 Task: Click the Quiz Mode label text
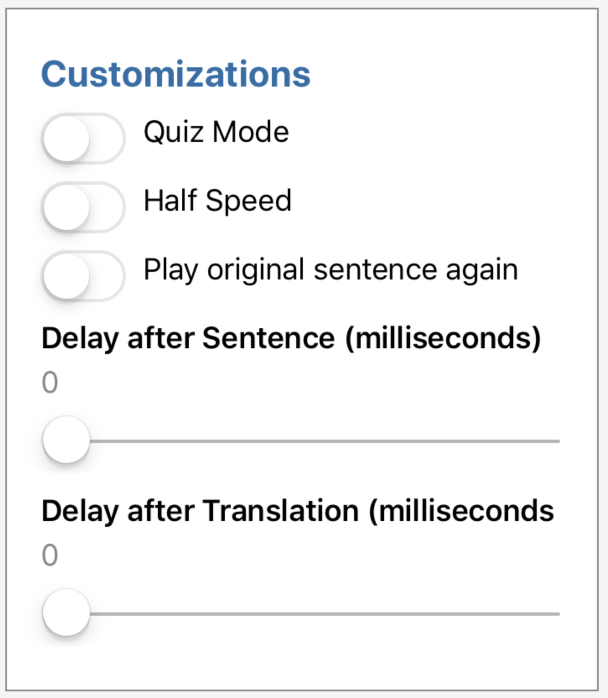(216, 131)
